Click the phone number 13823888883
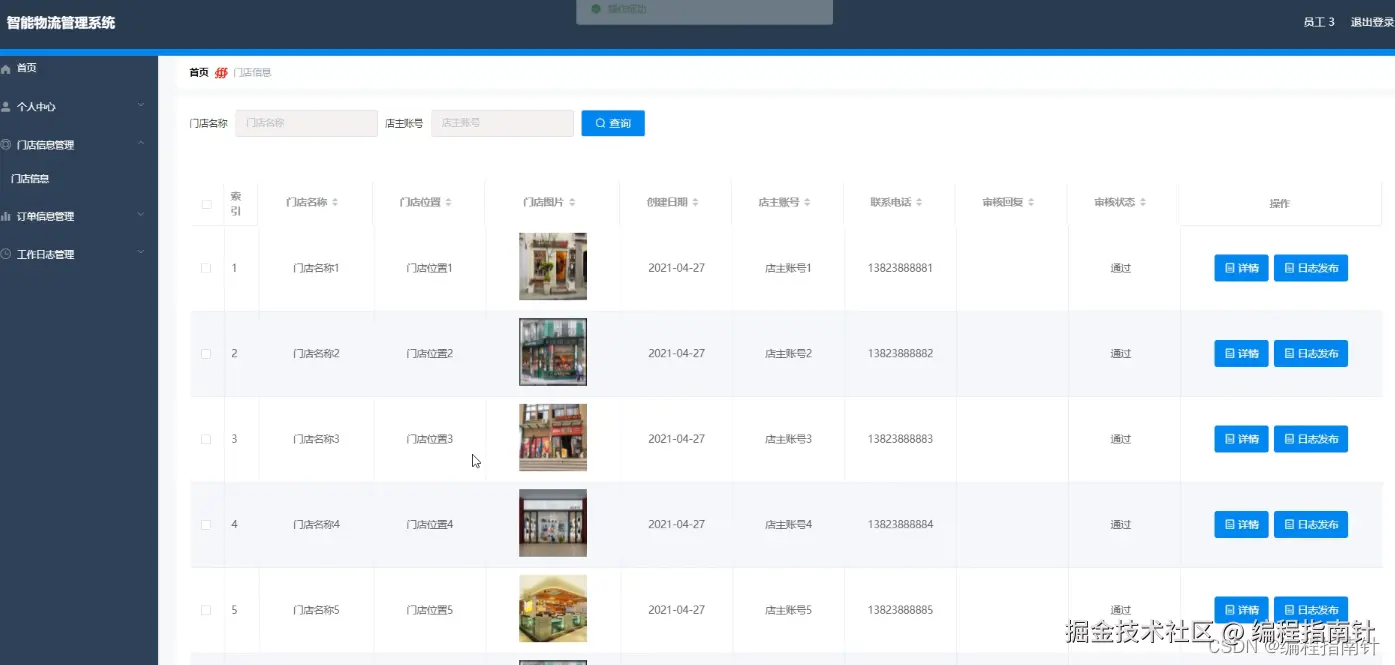Screen dimensions: 1395x665 [900, 439]
